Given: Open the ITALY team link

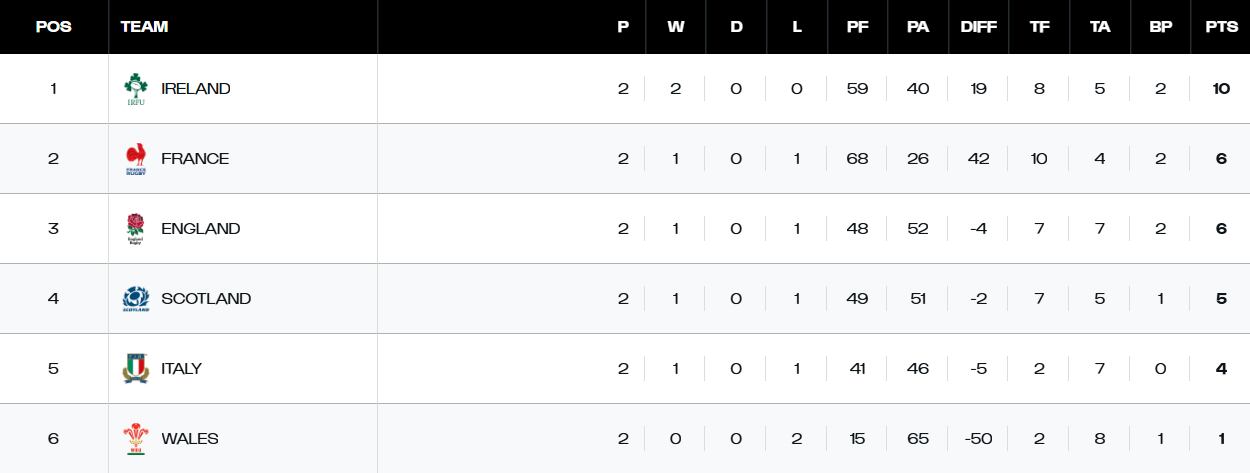Looking at the screenshot, I should coord(182,369).
